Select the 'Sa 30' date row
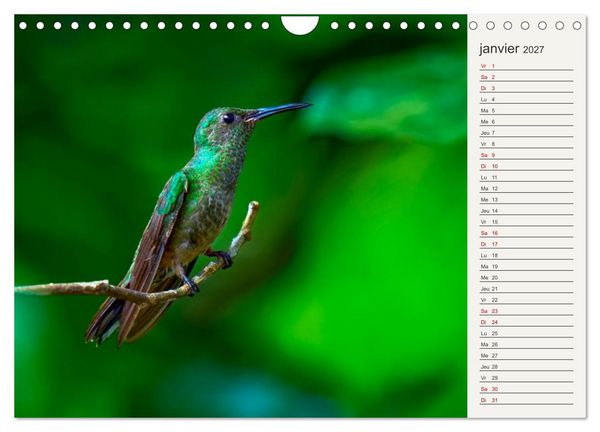Viewport: 600px width, 432px height. pyautogui.click(x=527, y=389)
